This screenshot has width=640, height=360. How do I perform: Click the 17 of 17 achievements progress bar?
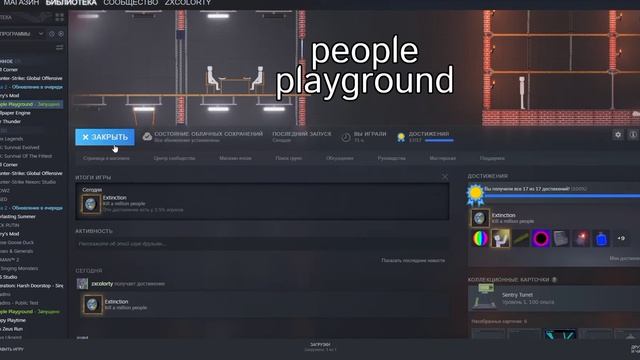tap(562, 196)
